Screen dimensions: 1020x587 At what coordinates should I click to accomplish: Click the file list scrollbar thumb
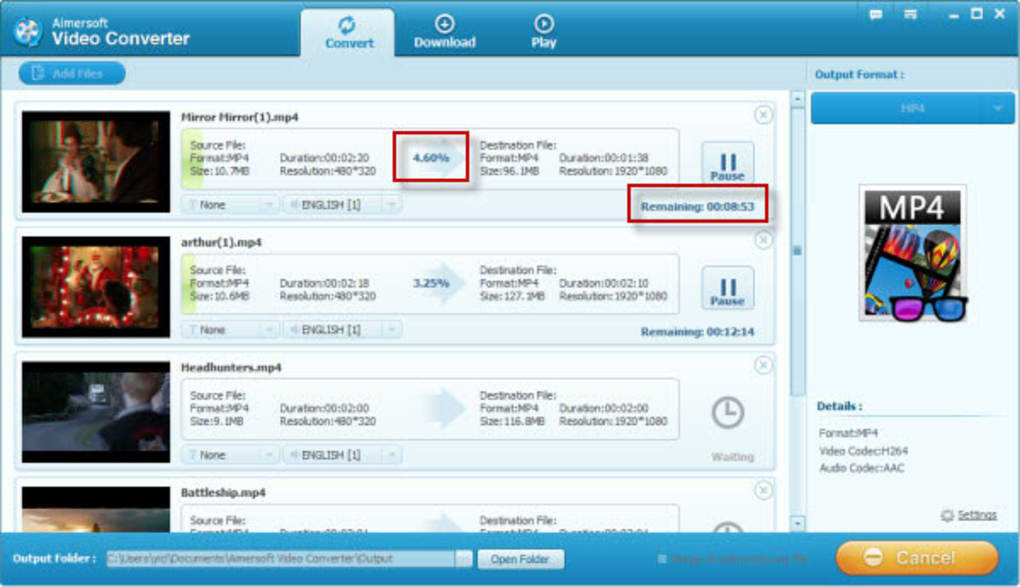[x=798, y=251]
